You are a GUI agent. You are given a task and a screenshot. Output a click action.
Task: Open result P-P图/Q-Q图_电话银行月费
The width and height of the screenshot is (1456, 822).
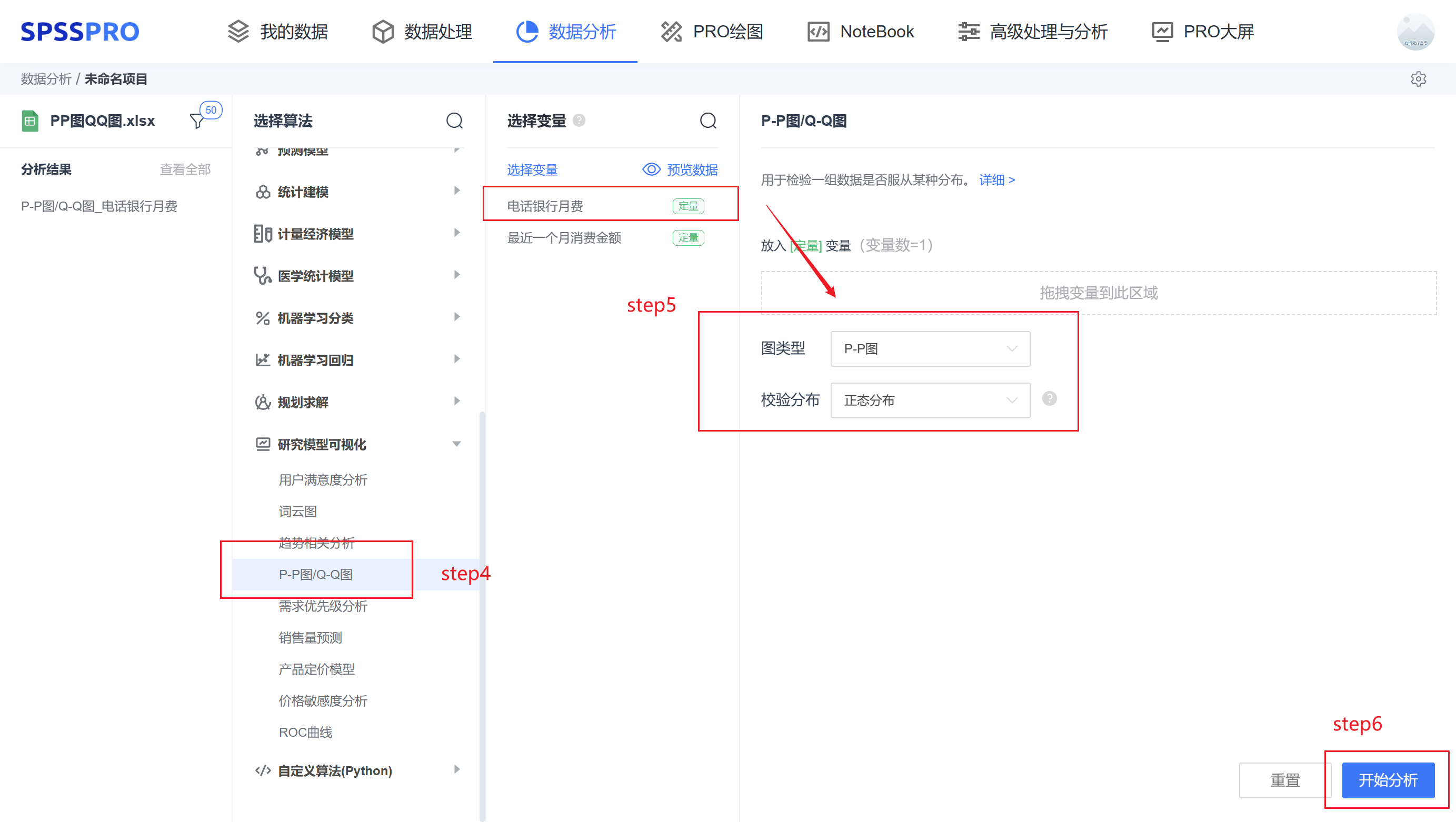(x=99, y=206)
